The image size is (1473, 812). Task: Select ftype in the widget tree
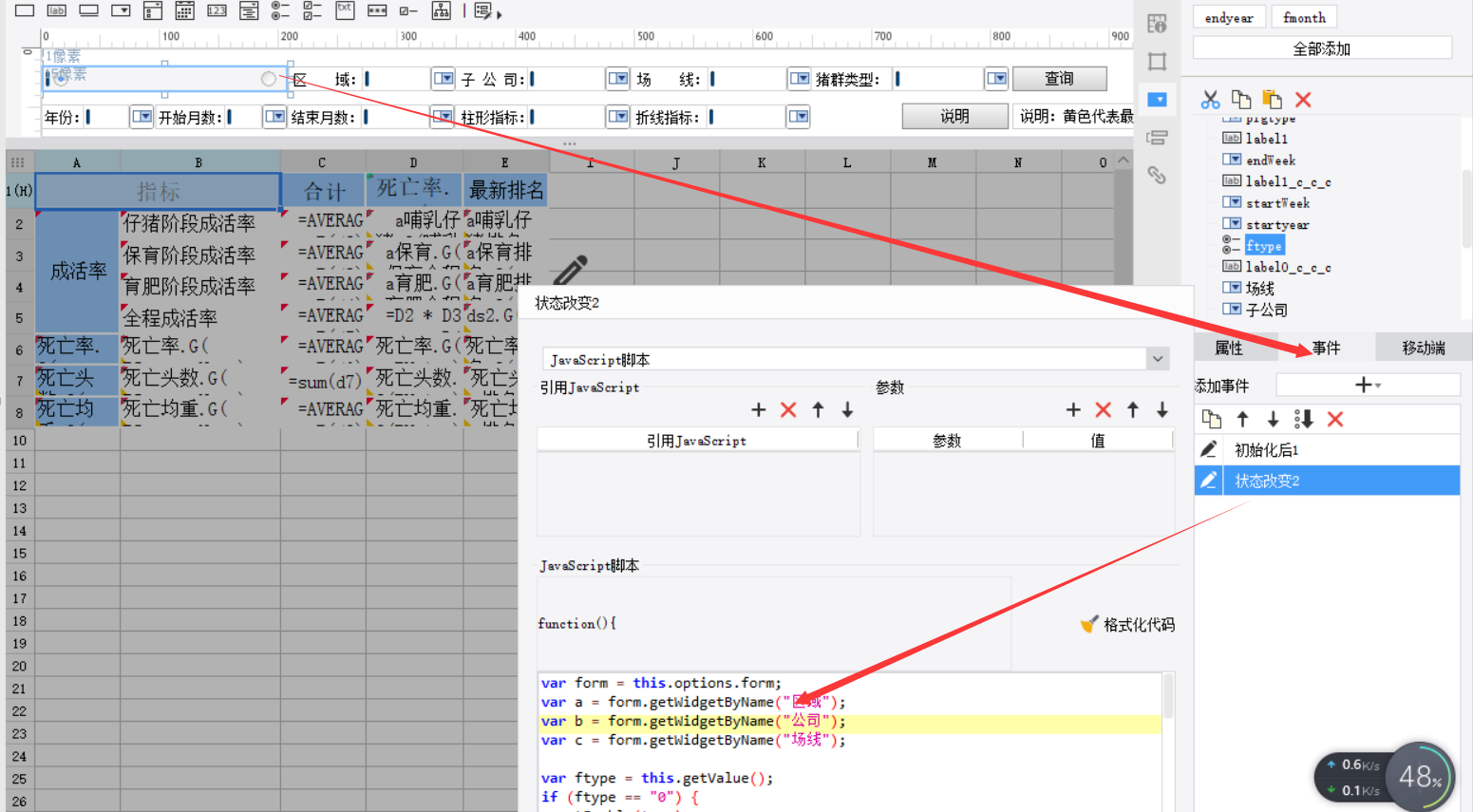1263,246
